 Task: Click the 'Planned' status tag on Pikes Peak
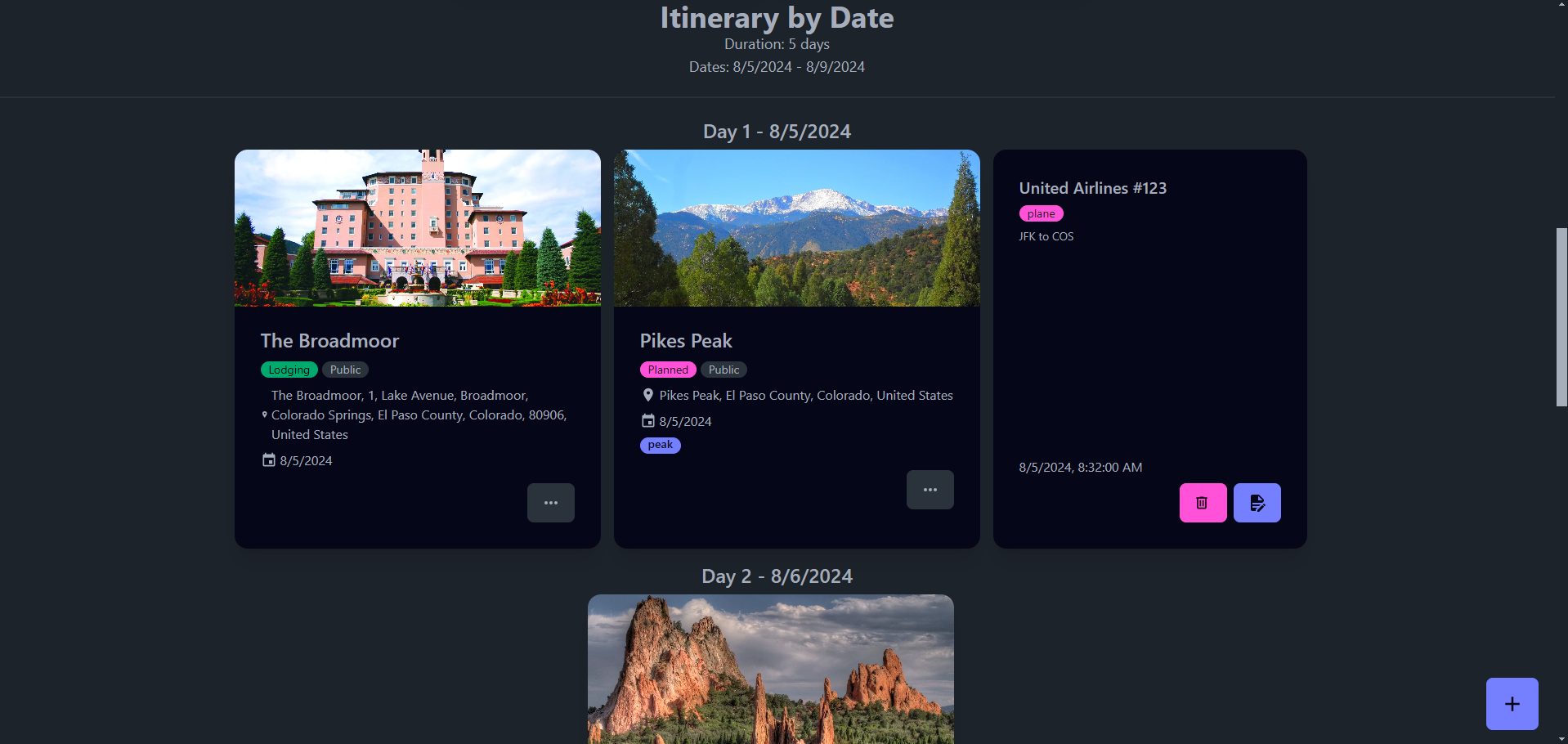tap(668, 369)
